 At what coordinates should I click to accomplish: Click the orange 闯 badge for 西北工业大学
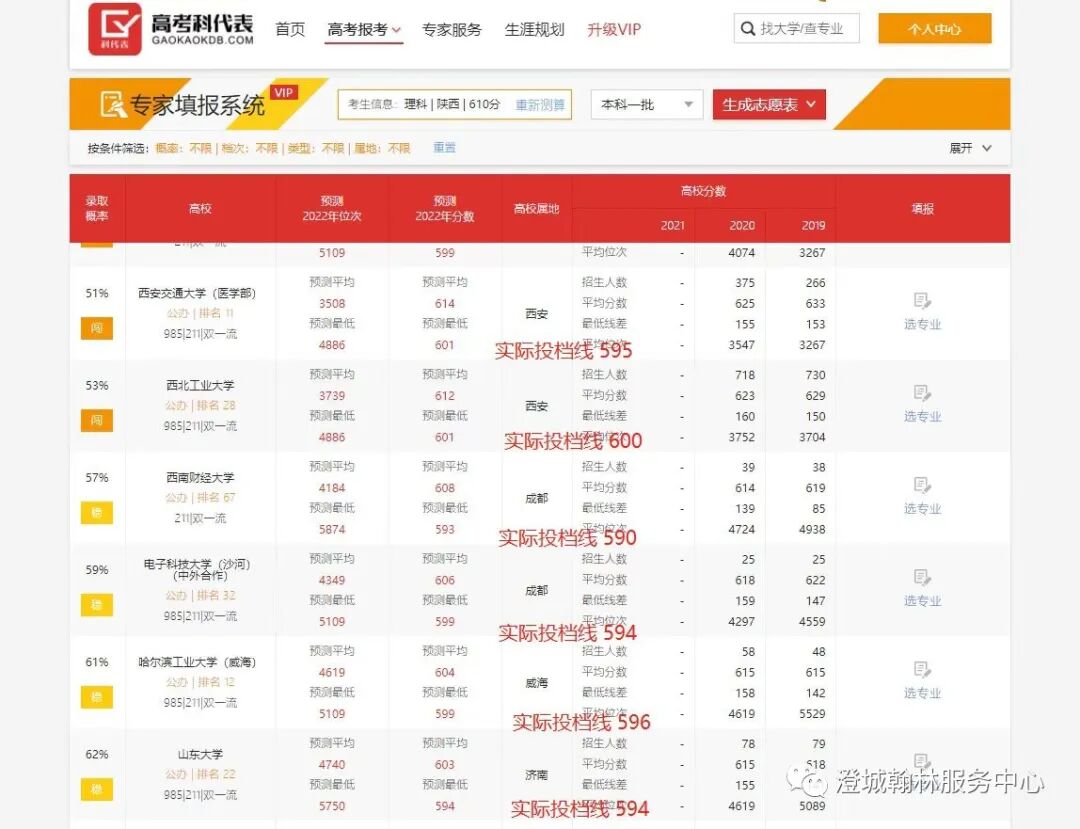(x=96, y=421)
